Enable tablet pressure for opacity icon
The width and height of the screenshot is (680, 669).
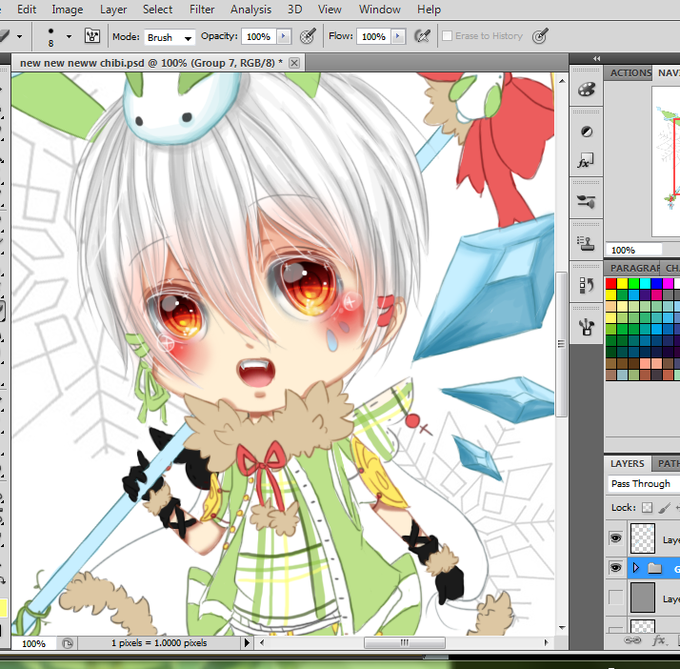click(307, 36)
